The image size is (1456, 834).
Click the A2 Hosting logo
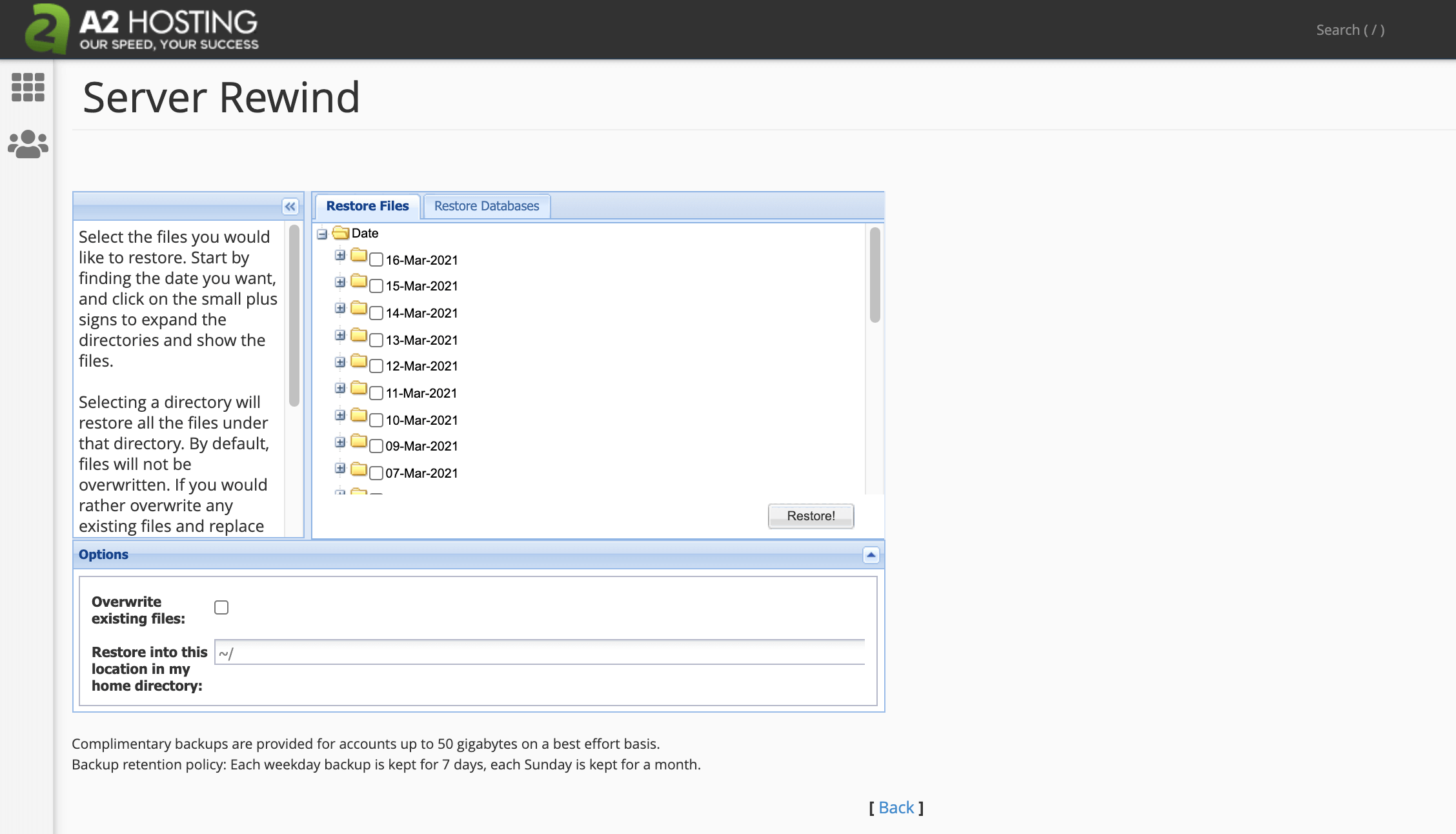142,29
